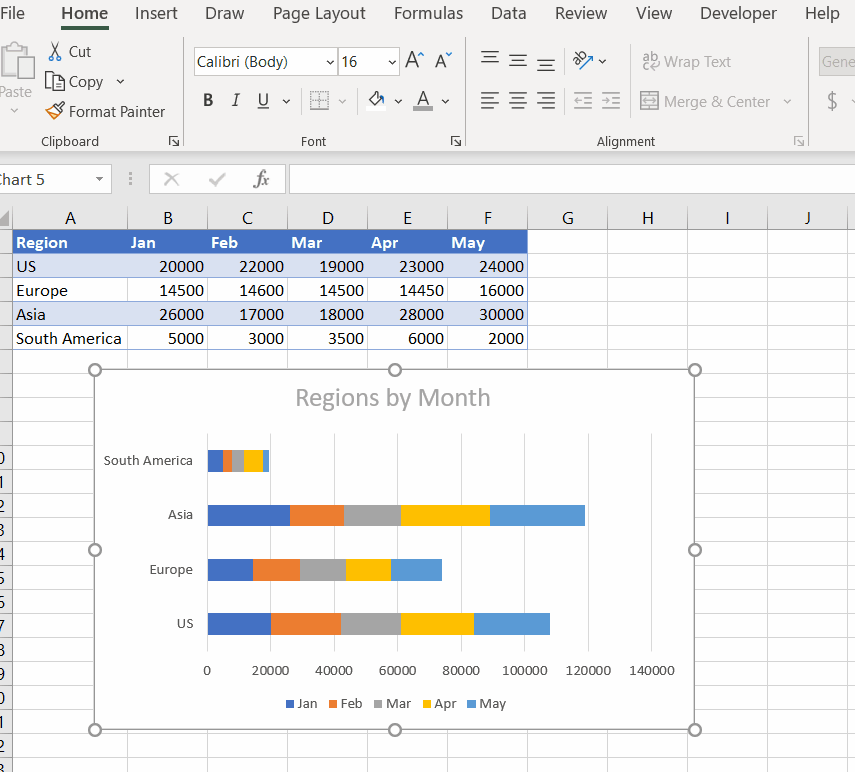Open the font name dropdown
This screenshot has height=772, width=855.
(x=332, y=61)
